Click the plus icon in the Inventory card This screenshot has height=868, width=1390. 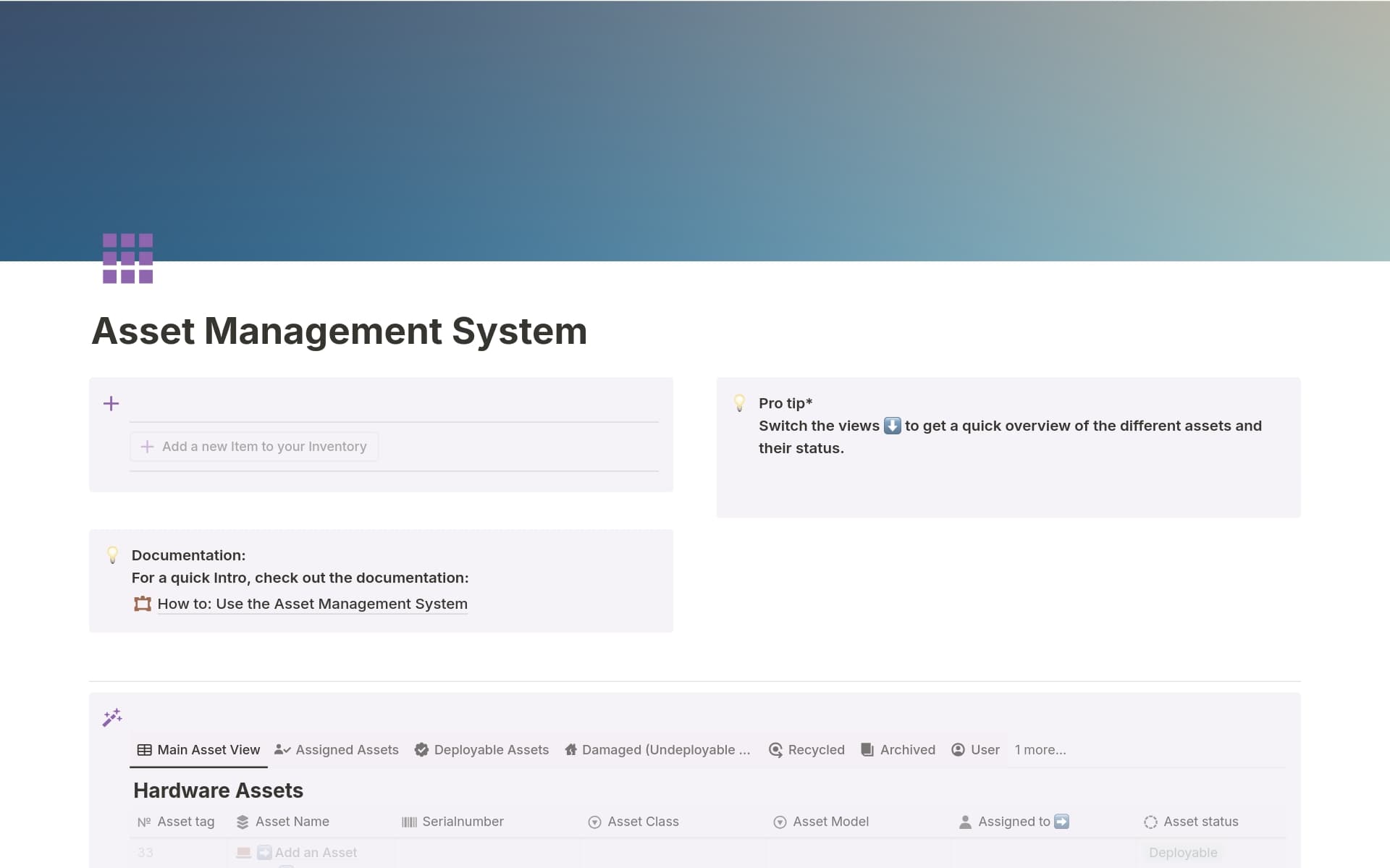[111, 403]
